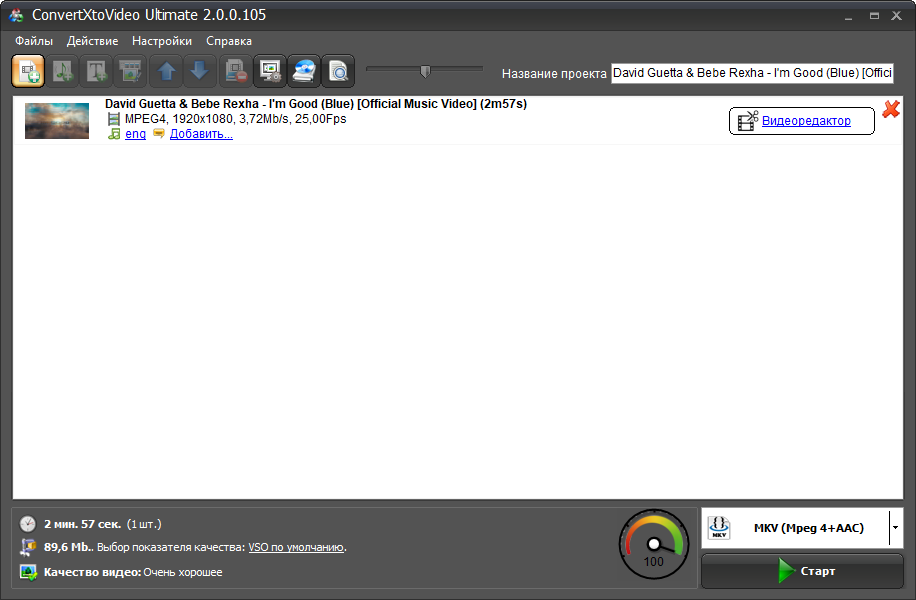
Task: Click the edit video/chapters toolbar icon
Action: point(131,71)
